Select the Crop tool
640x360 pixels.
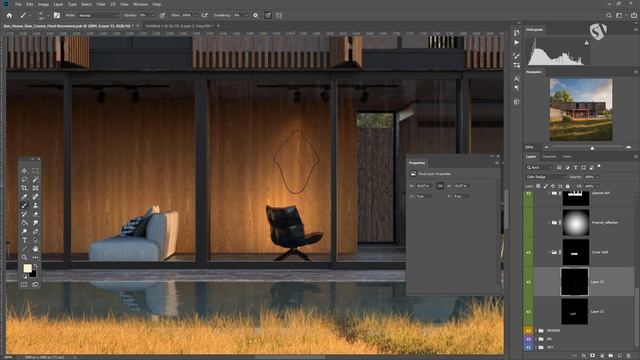(24, 188)
